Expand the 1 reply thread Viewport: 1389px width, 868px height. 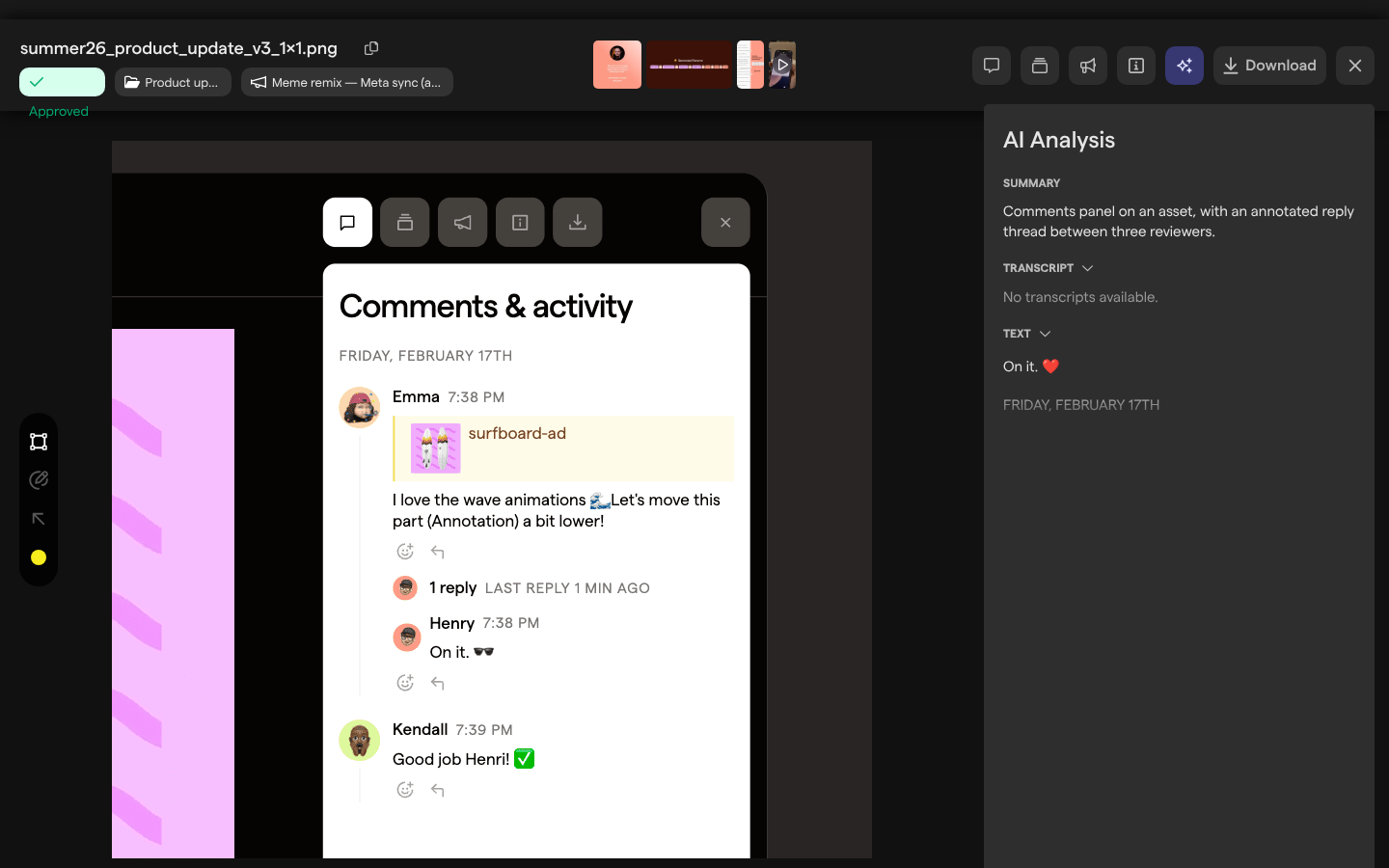pos(521,588)
